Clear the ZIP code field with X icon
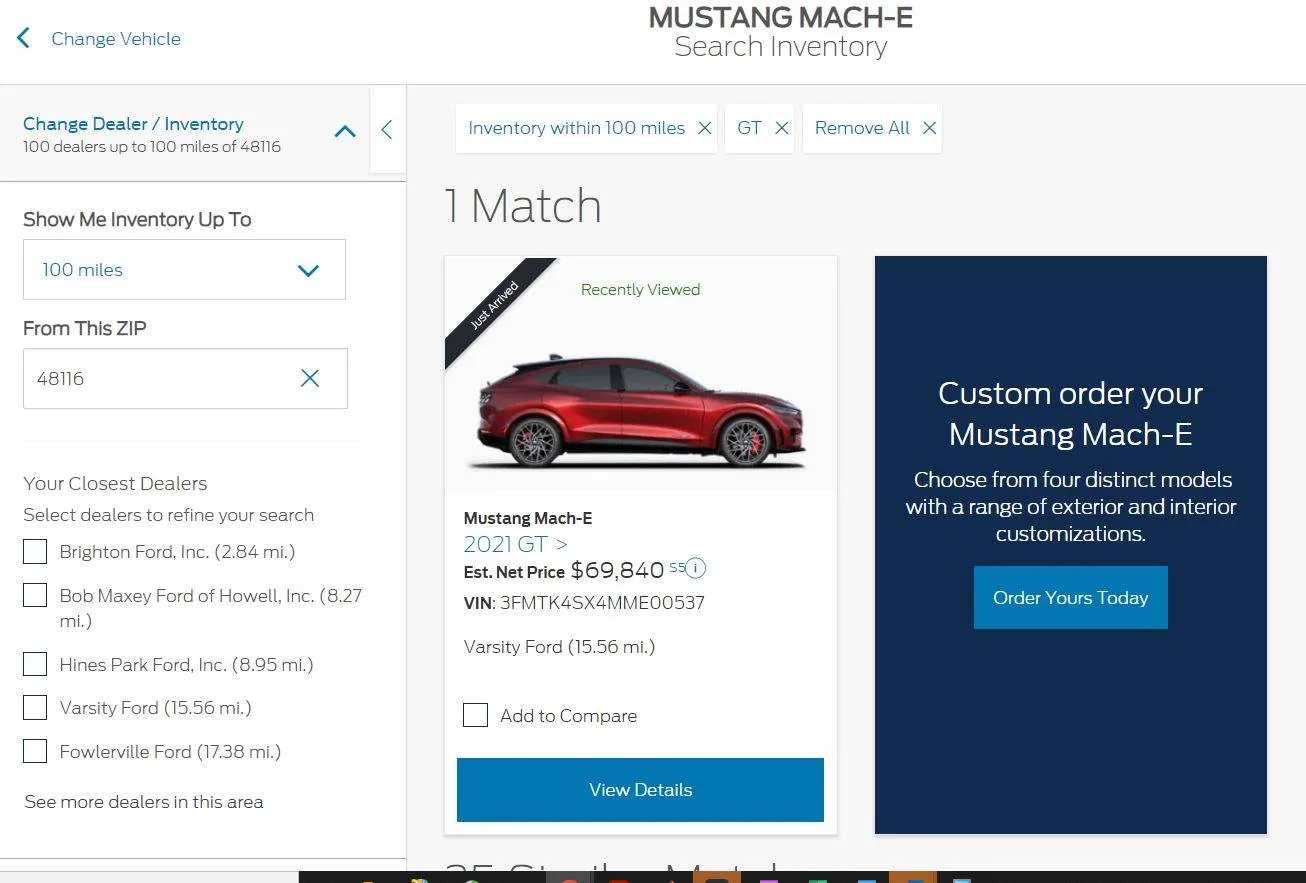This screenshot has height=883, width=1306. click(310, 378)
